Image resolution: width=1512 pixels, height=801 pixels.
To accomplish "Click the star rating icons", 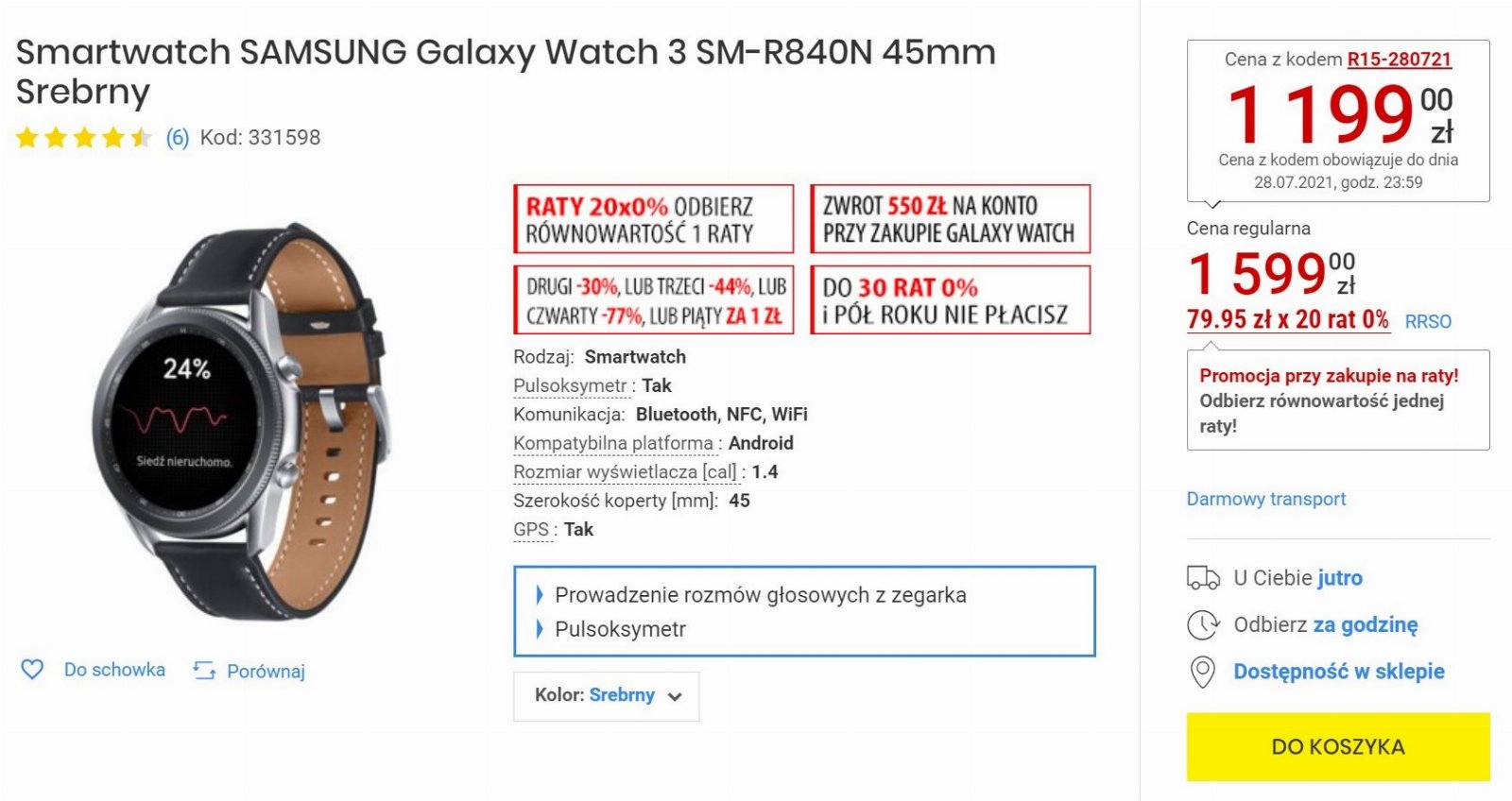I will 84,138.
